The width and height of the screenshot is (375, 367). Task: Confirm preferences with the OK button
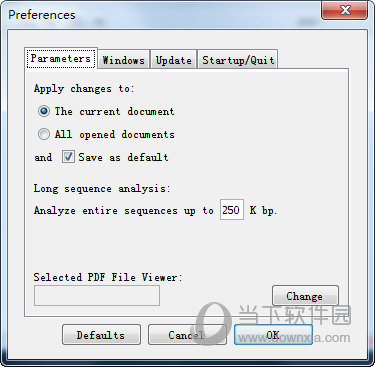click(x=273, y=335)
